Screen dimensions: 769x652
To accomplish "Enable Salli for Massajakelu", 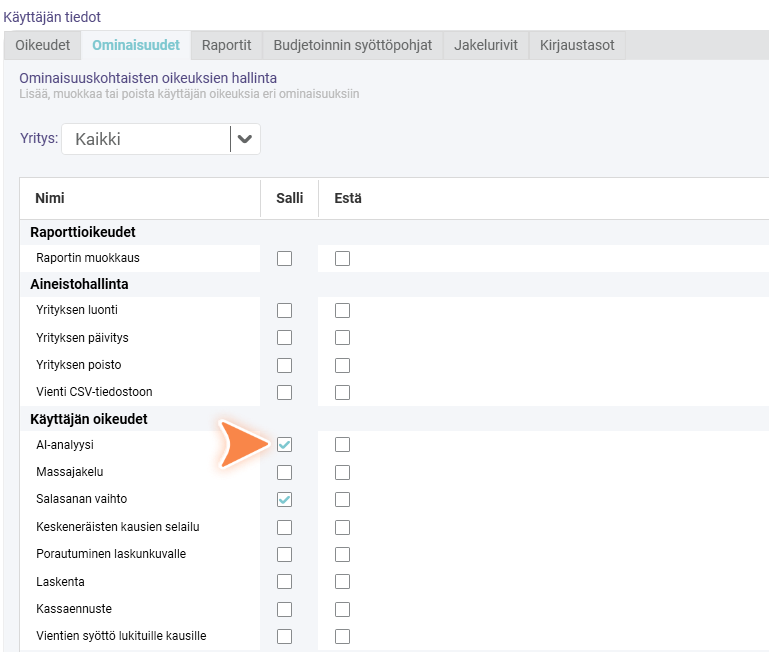I will (x=284, y=472).
